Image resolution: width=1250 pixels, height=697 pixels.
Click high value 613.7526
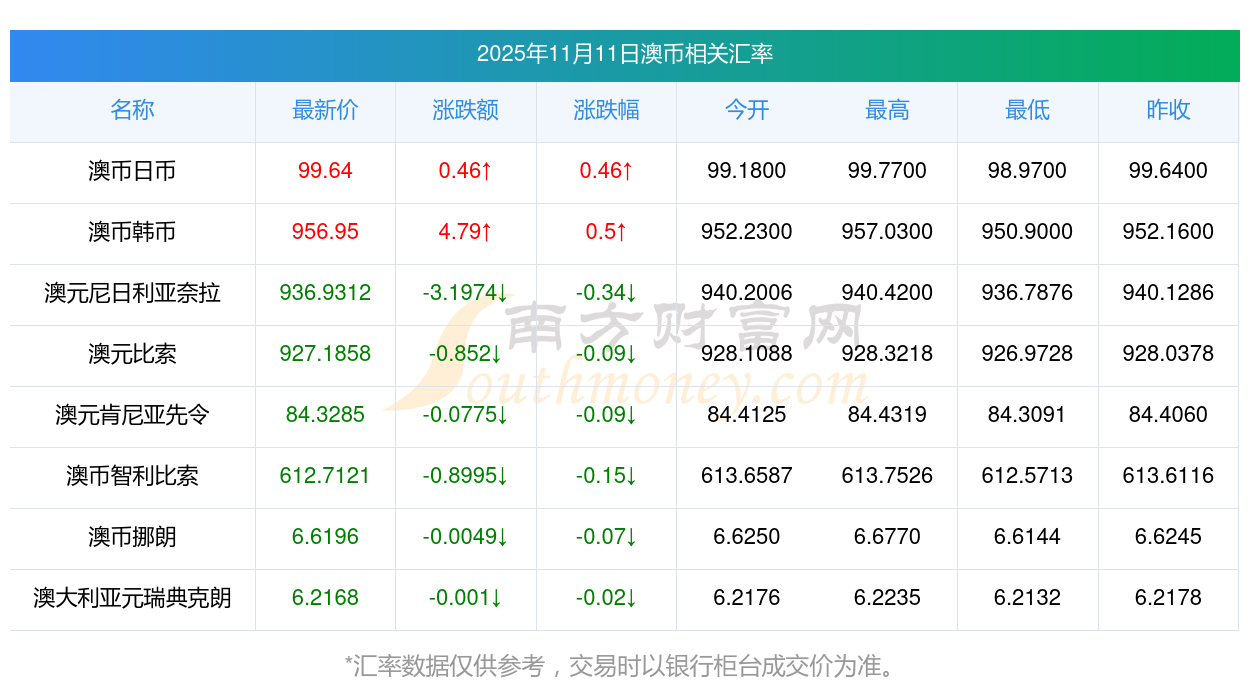[887, 476]
